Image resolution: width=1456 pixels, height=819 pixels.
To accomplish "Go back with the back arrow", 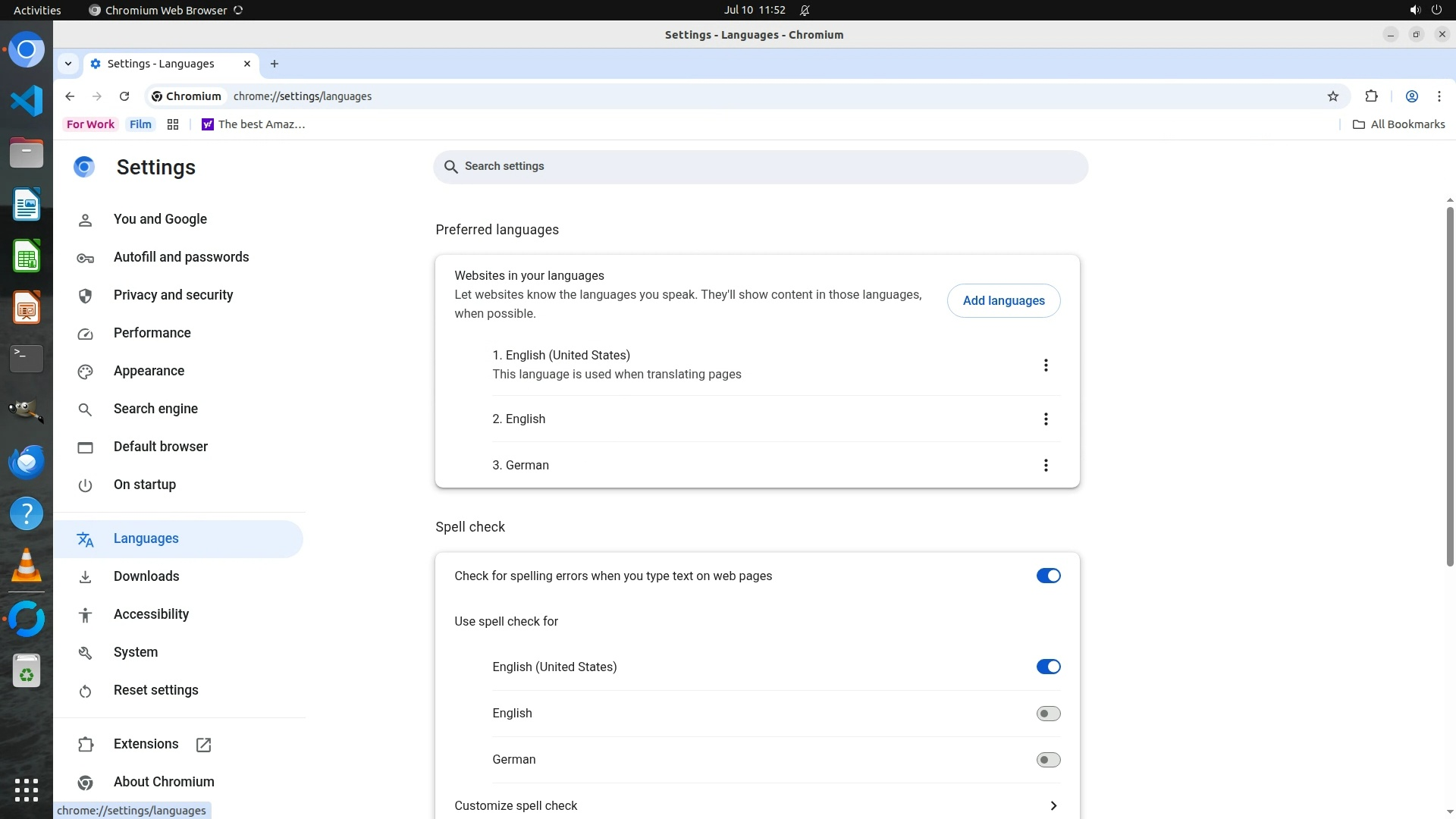I will (x=70, y=96).
